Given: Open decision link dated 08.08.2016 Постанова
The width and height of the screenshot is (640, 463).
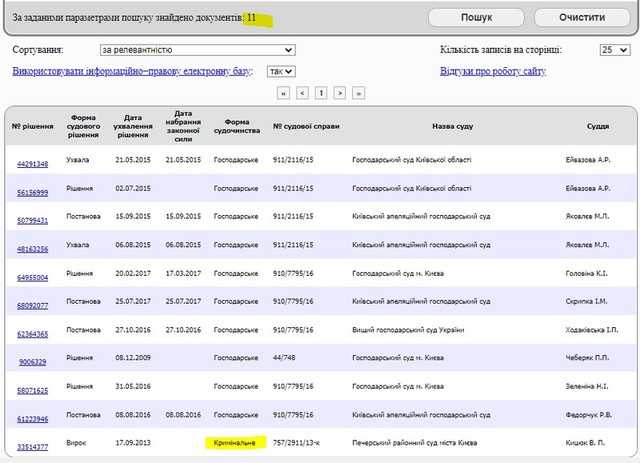Looking at the screenshot, I should click(x=32, y=419).
